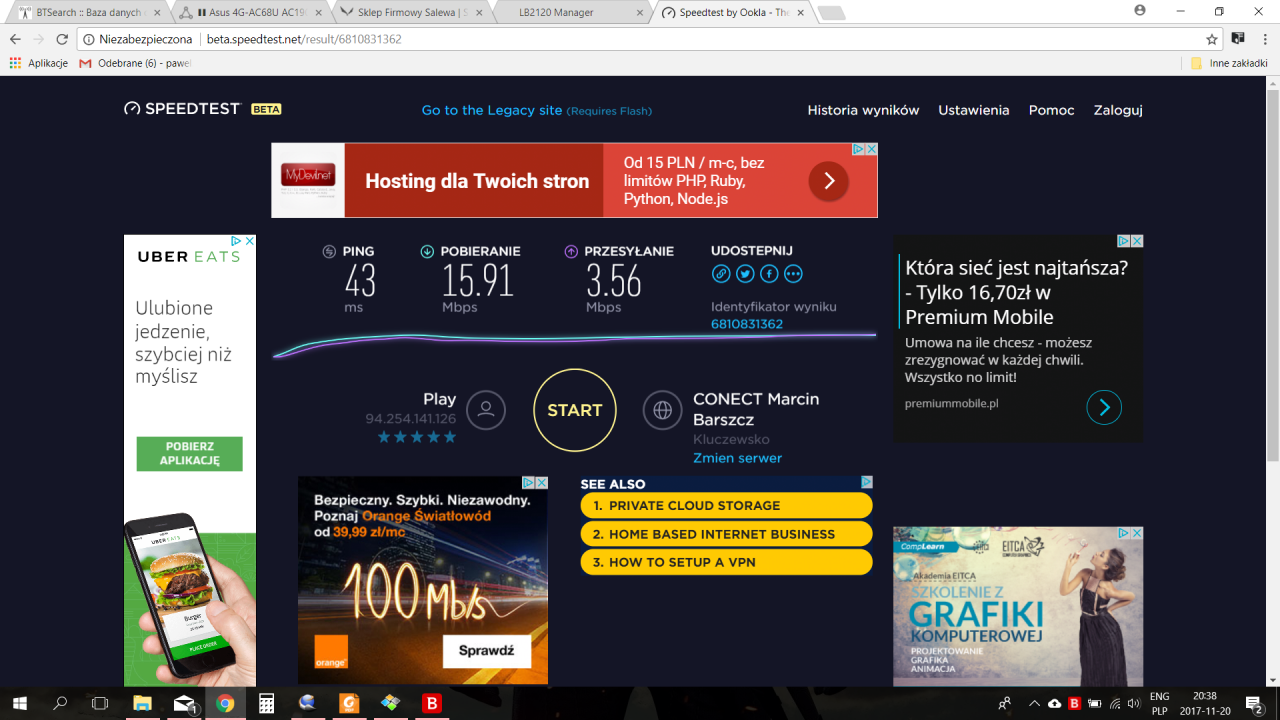
Task: Click the Premium Mobile ad arrow
Action: click(1104, 407)
